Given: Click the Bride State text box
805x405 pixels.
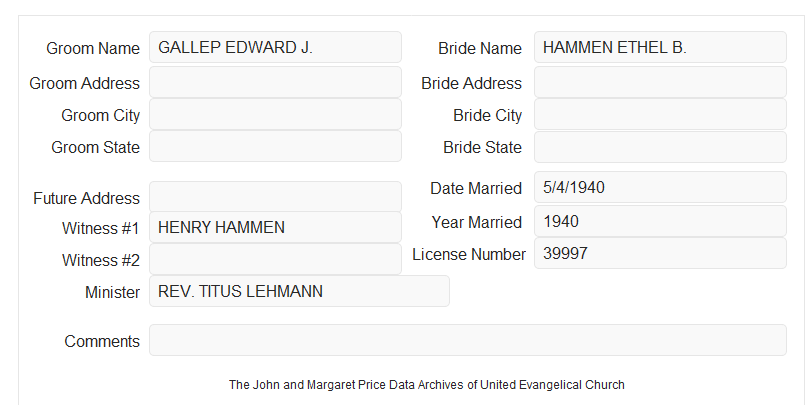Looking at the screenshot, I should click(x=660, y=147).
